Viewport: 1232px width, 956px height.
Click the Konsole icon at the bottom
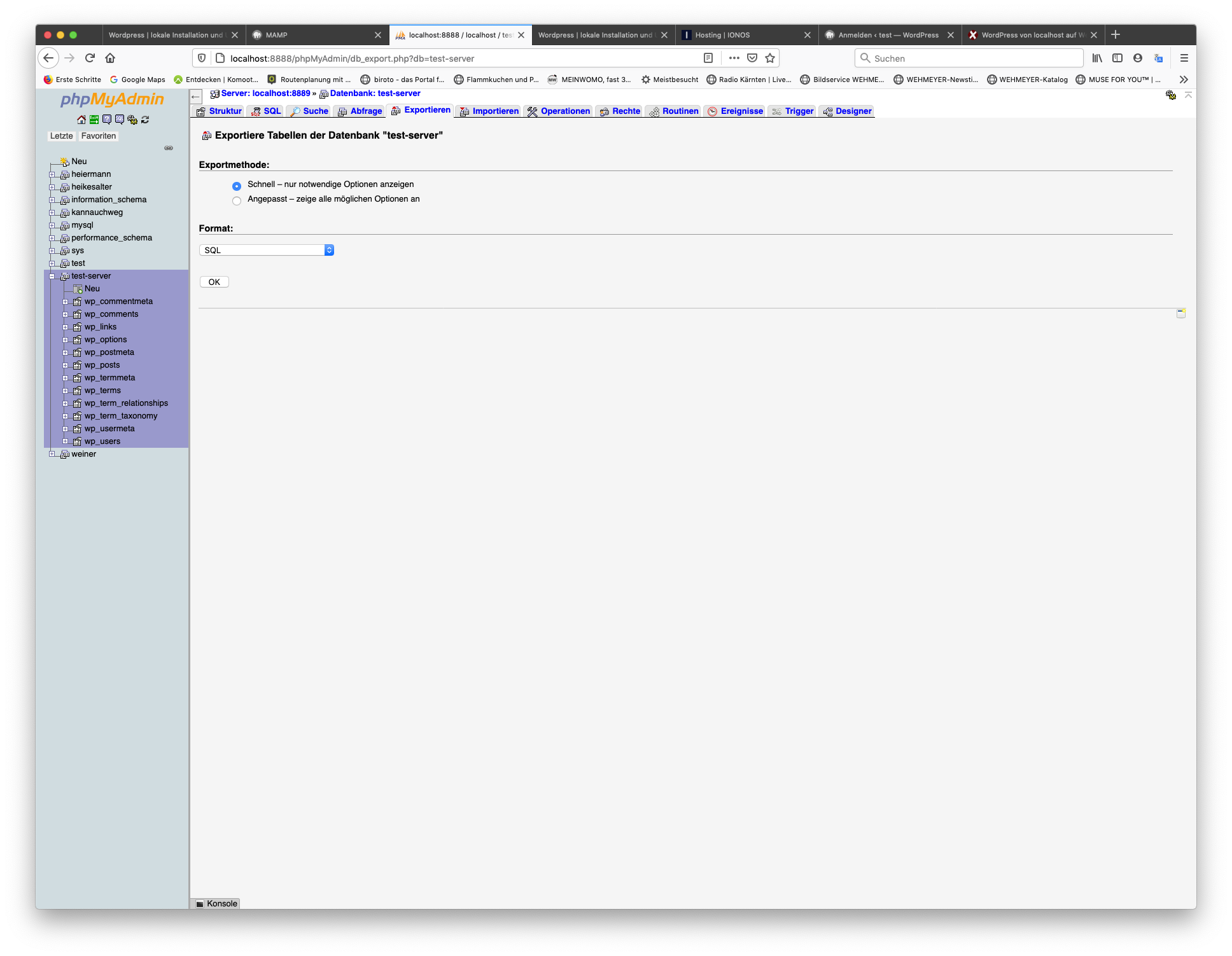click(x=200, y=904)
